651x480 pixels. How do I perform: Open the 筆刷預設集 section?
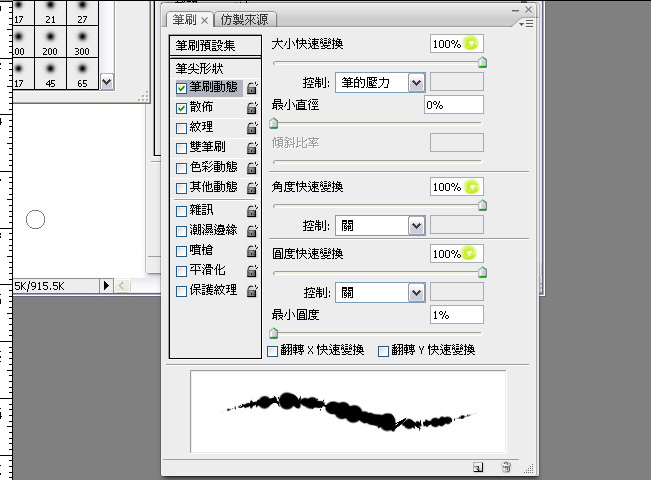pyautogui.click(x=215, y=45)
